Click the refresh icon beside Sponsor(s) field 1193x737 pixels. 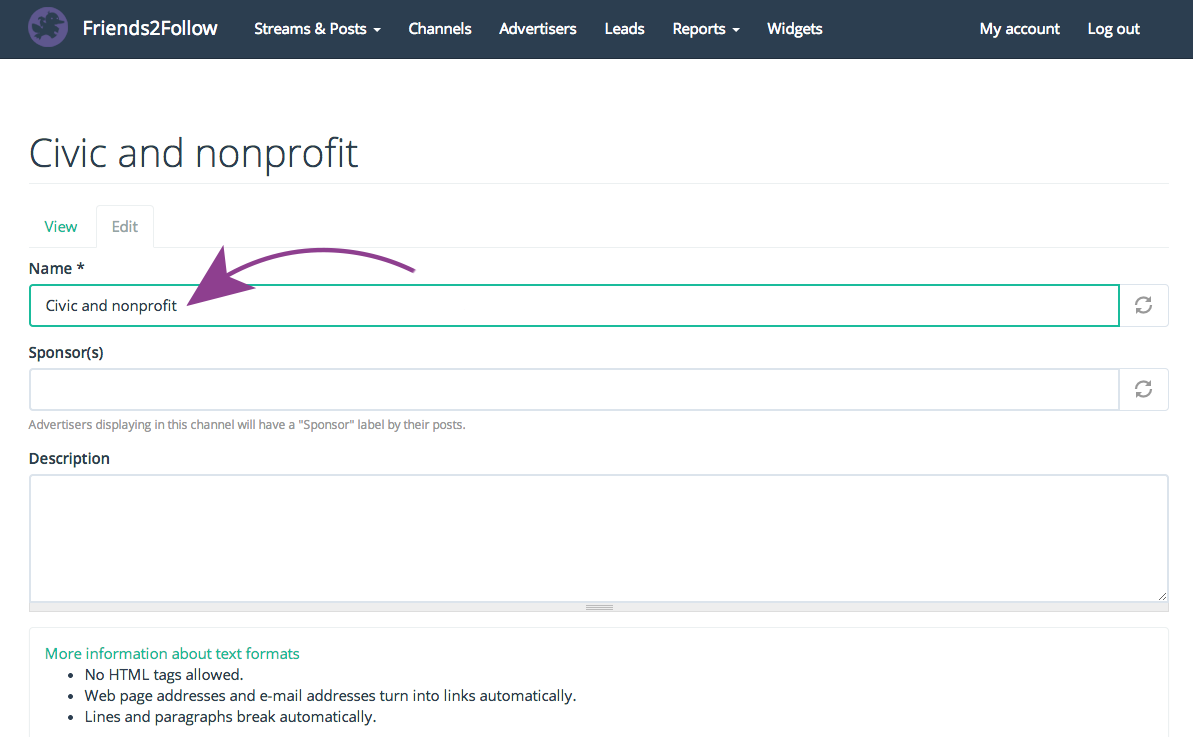click(1143, 389)
